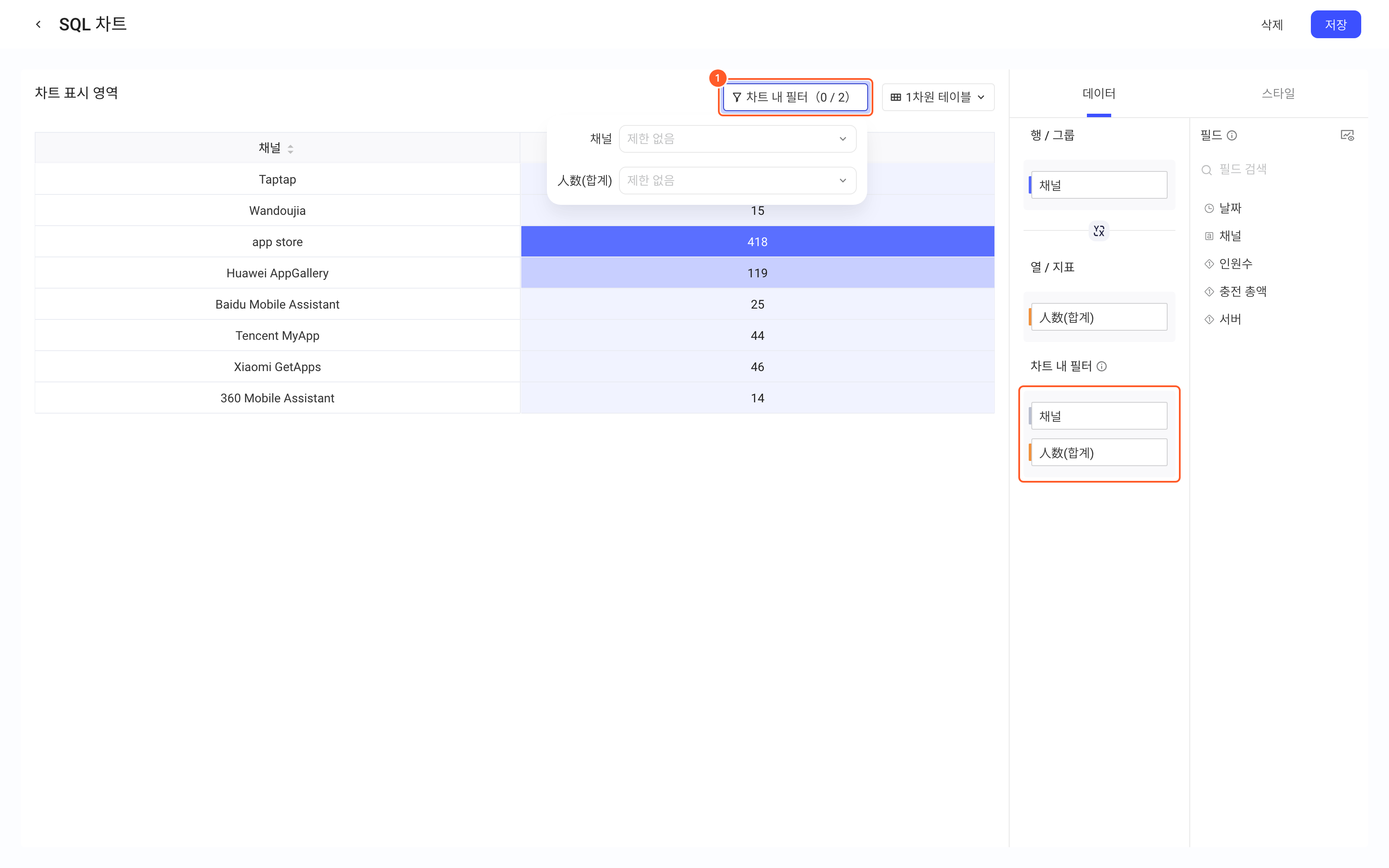Click the info icon next to 차트 내 필터 heading
Screen dimensions: 1389x868
coord(1102,366)
